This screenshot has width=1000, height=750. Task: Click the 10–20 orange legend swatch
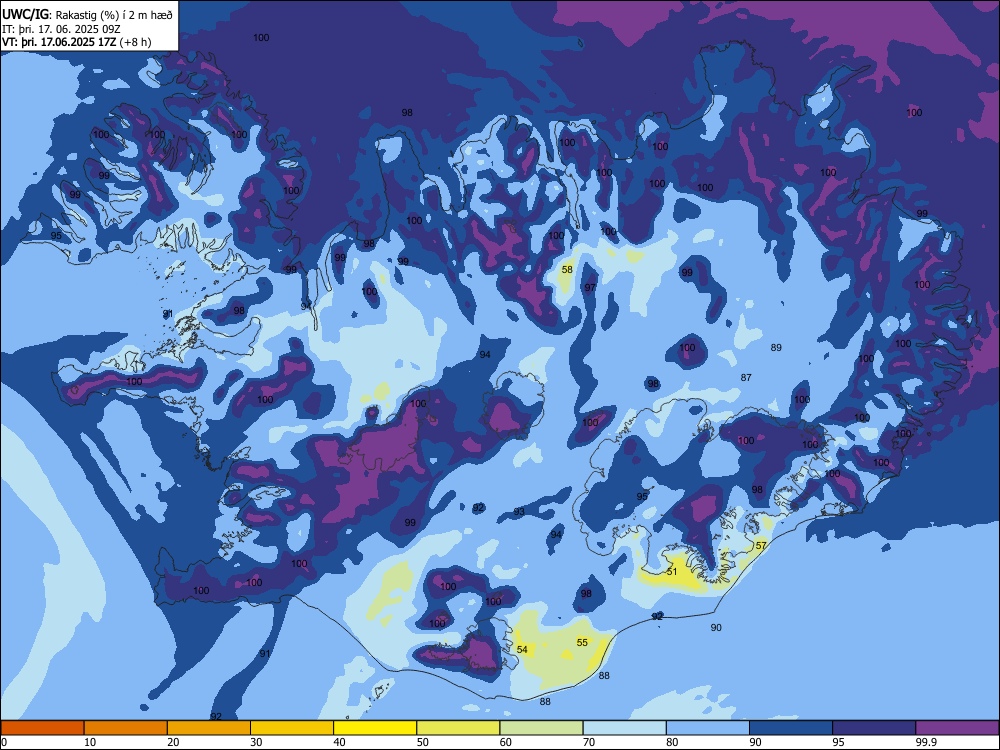tap(126, 728)
